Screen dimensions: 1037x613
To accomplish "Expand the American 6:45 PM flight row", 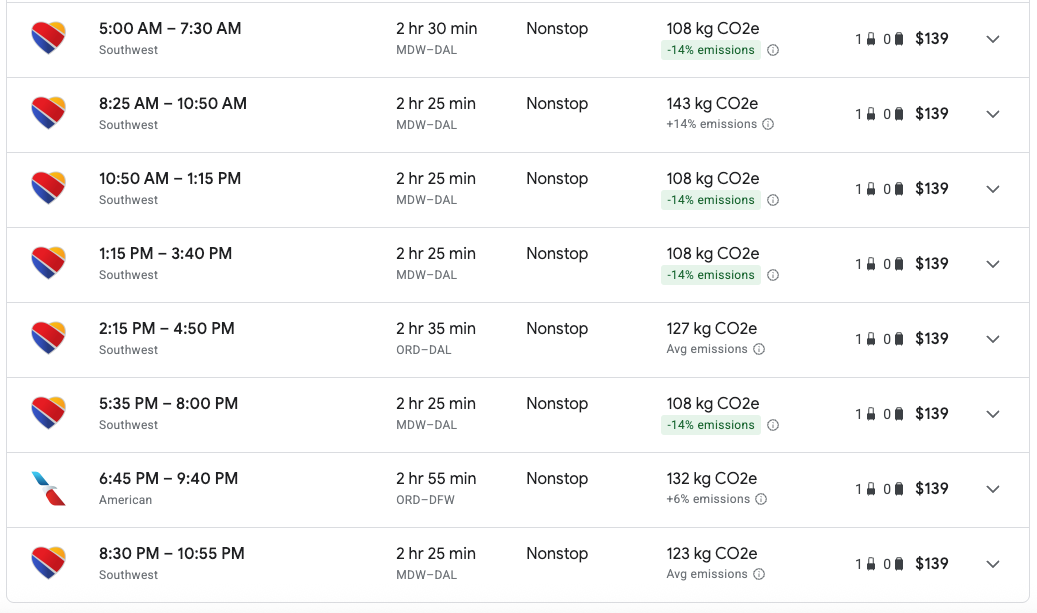I will click(x=993, y=489).
